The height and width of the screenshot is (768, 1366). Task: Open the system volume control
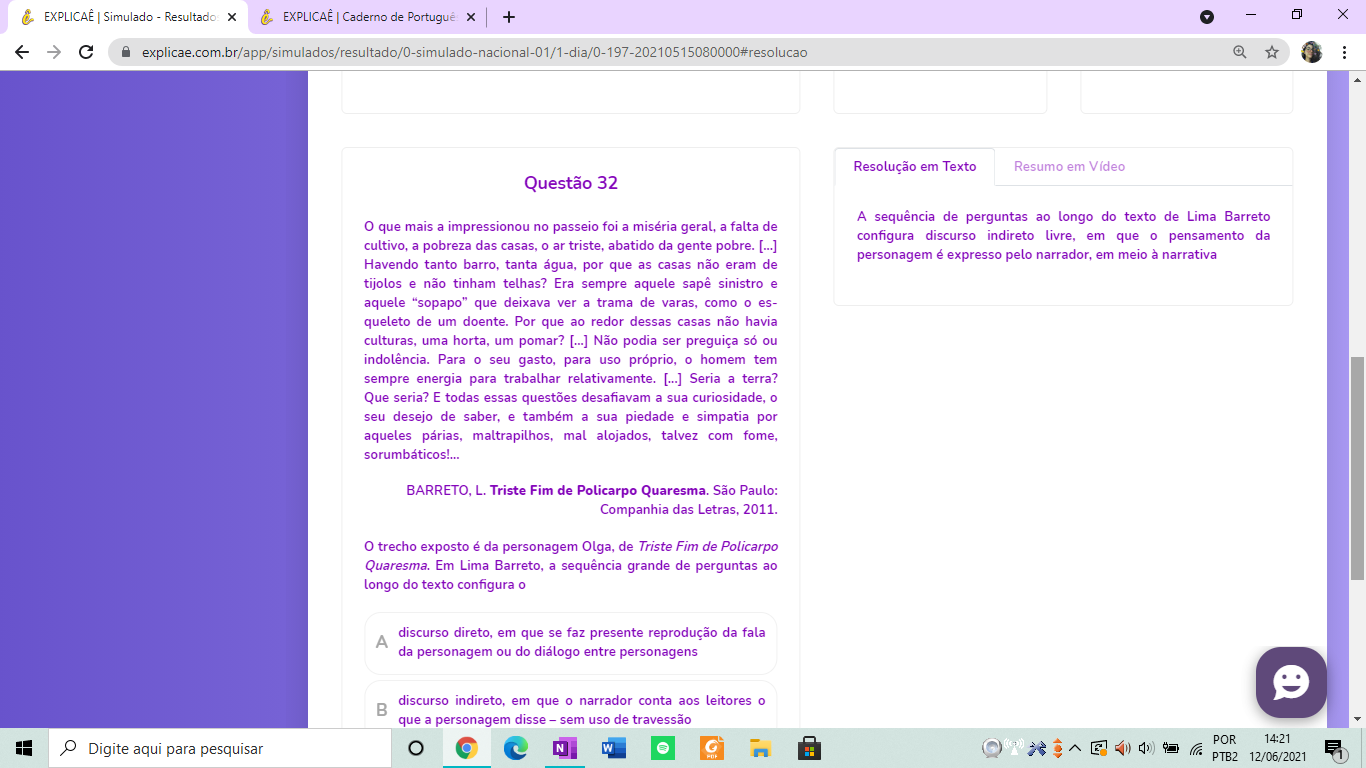1146,748
